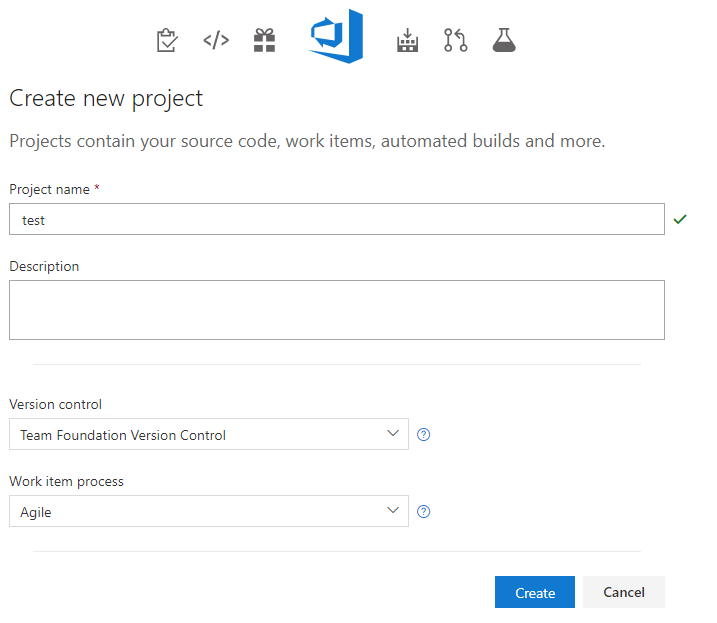Image resolution: width=717 pixels, height=623 pixels.
Task: Open help info for Version control
Action: [423, 435]
